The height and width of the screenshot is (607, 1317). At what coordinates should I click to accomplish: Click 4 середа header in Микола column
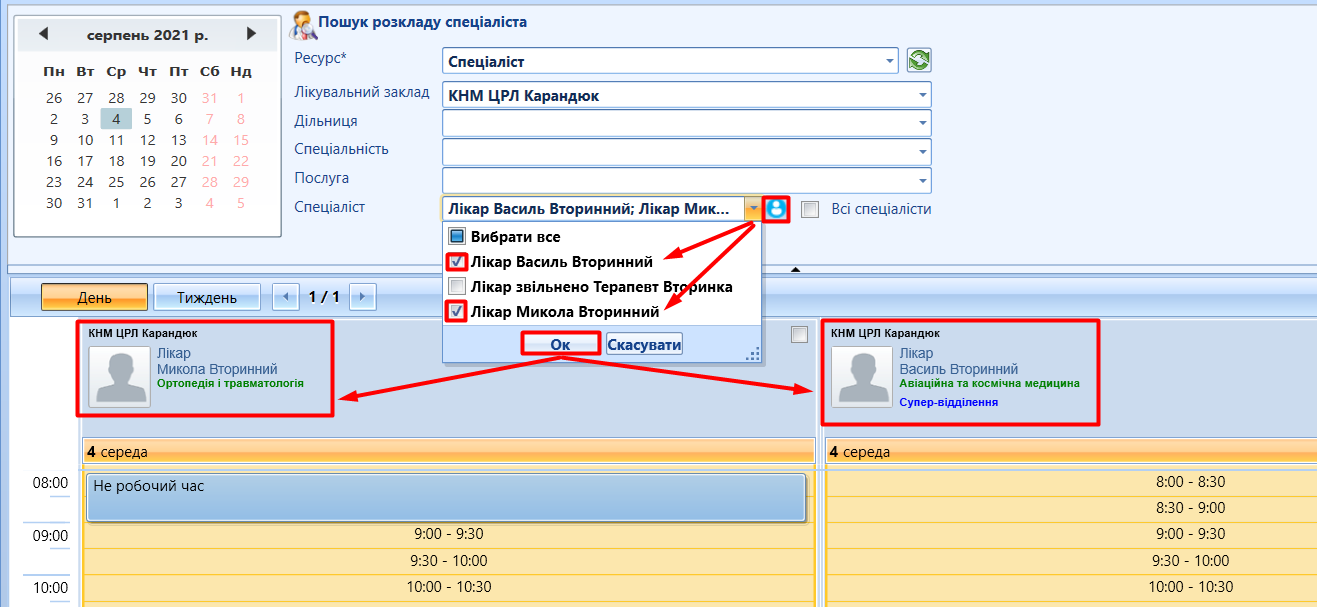(x=448, y=452)
